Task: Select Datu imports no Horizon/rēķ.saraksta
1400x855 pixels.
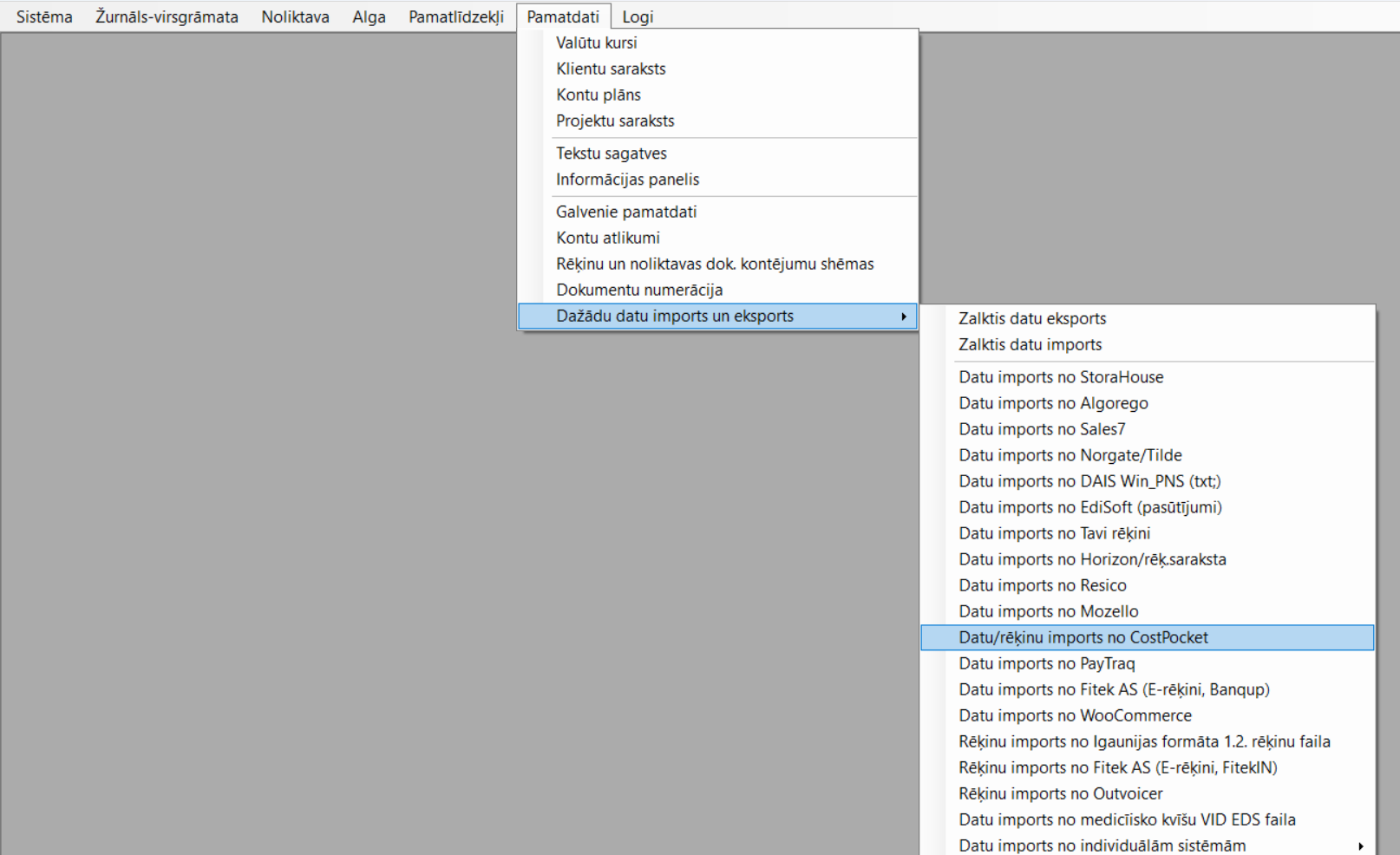Action: [x=1148, y=559]
